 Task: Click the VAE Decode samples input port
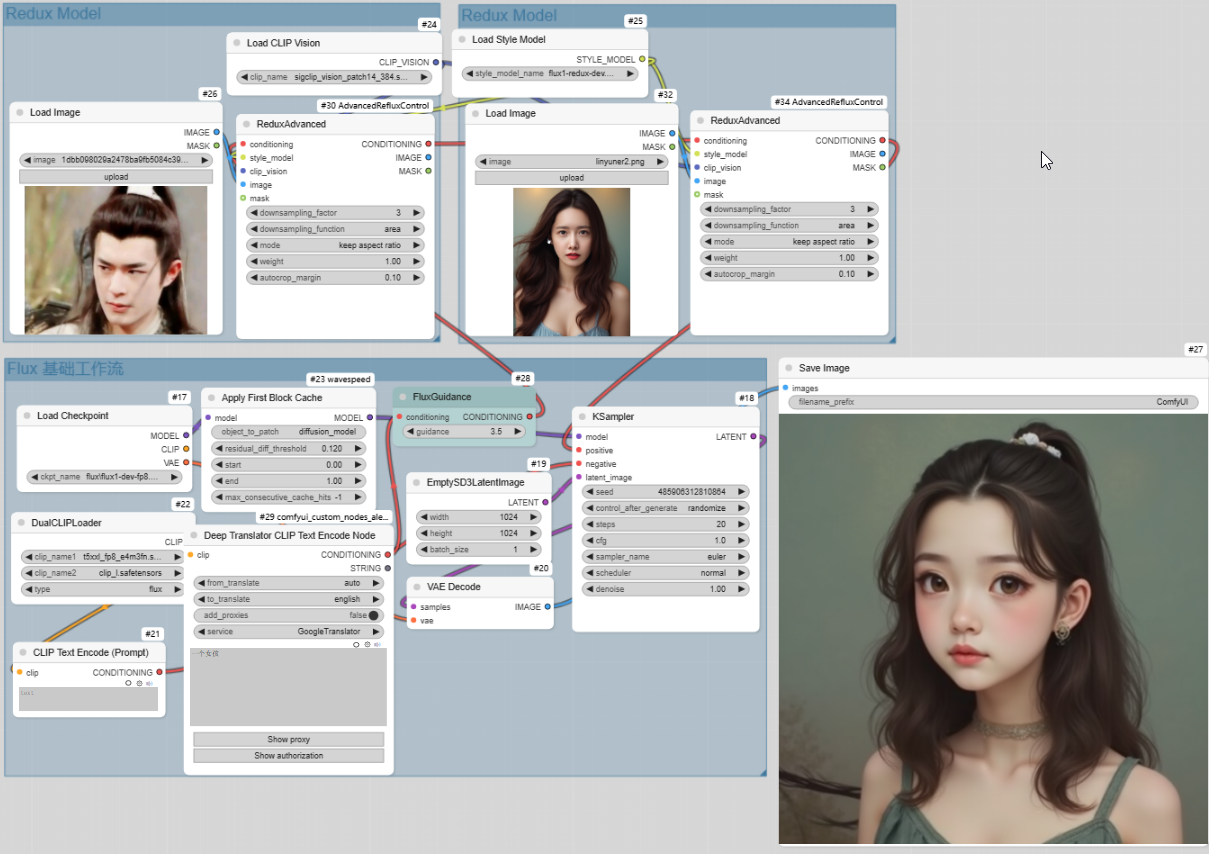pyautogui.click(x=414, y=607)
